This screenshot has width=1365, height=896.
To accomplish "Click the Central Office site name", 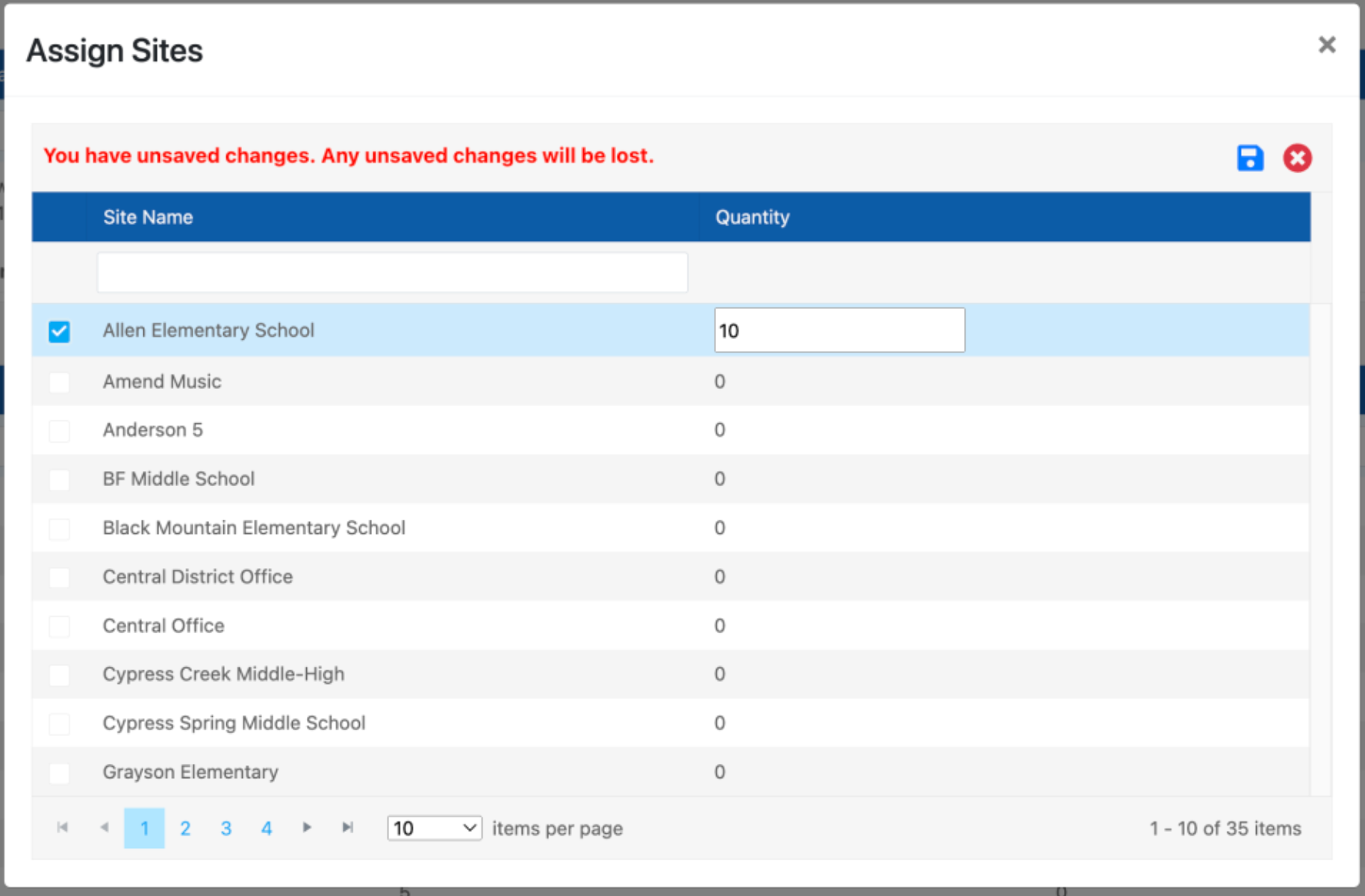I will tap(164, 626).
